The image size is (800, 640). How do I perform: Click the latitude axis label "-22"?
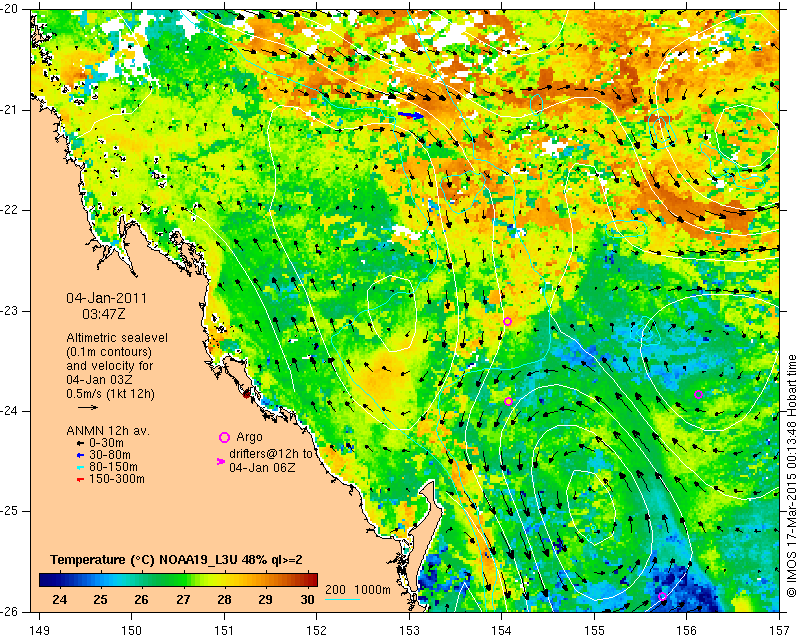tap(11, 210)
